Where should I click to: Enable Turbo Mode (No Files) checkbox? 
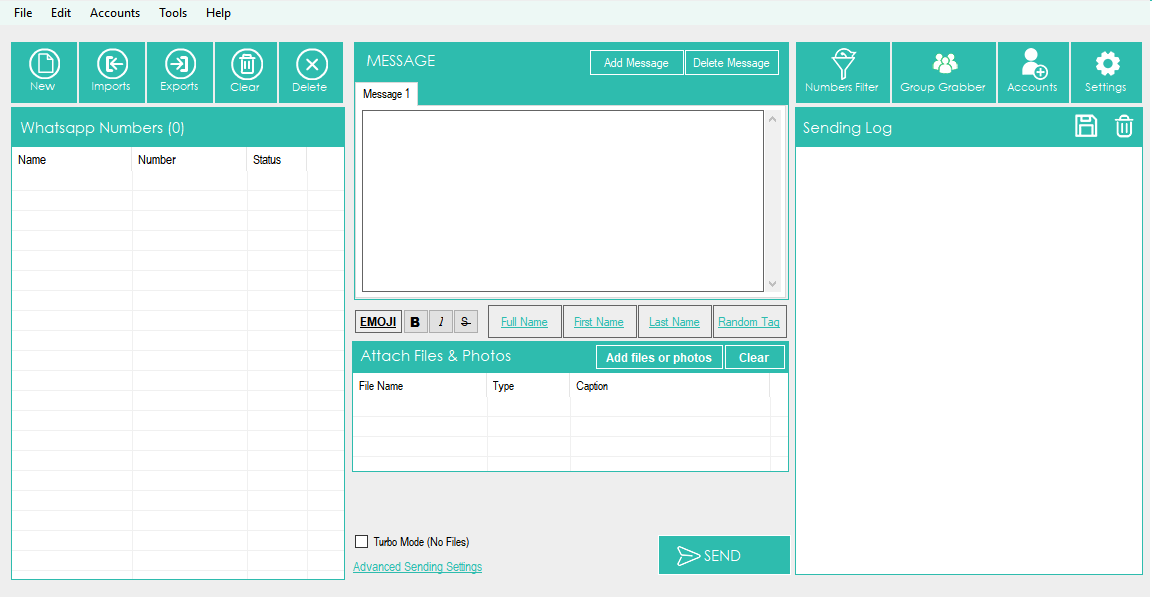pyautogui.click(x=362, y=542)
